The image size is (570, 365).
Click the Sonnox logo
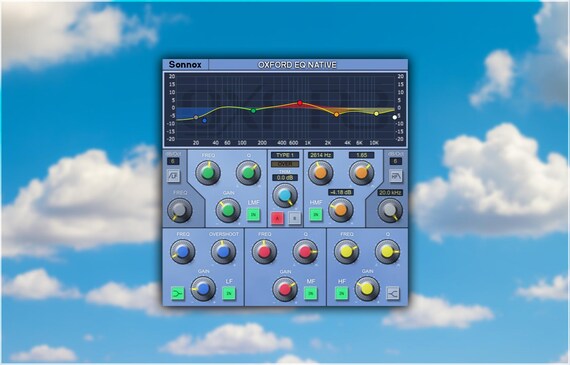(x=185, y=65)
